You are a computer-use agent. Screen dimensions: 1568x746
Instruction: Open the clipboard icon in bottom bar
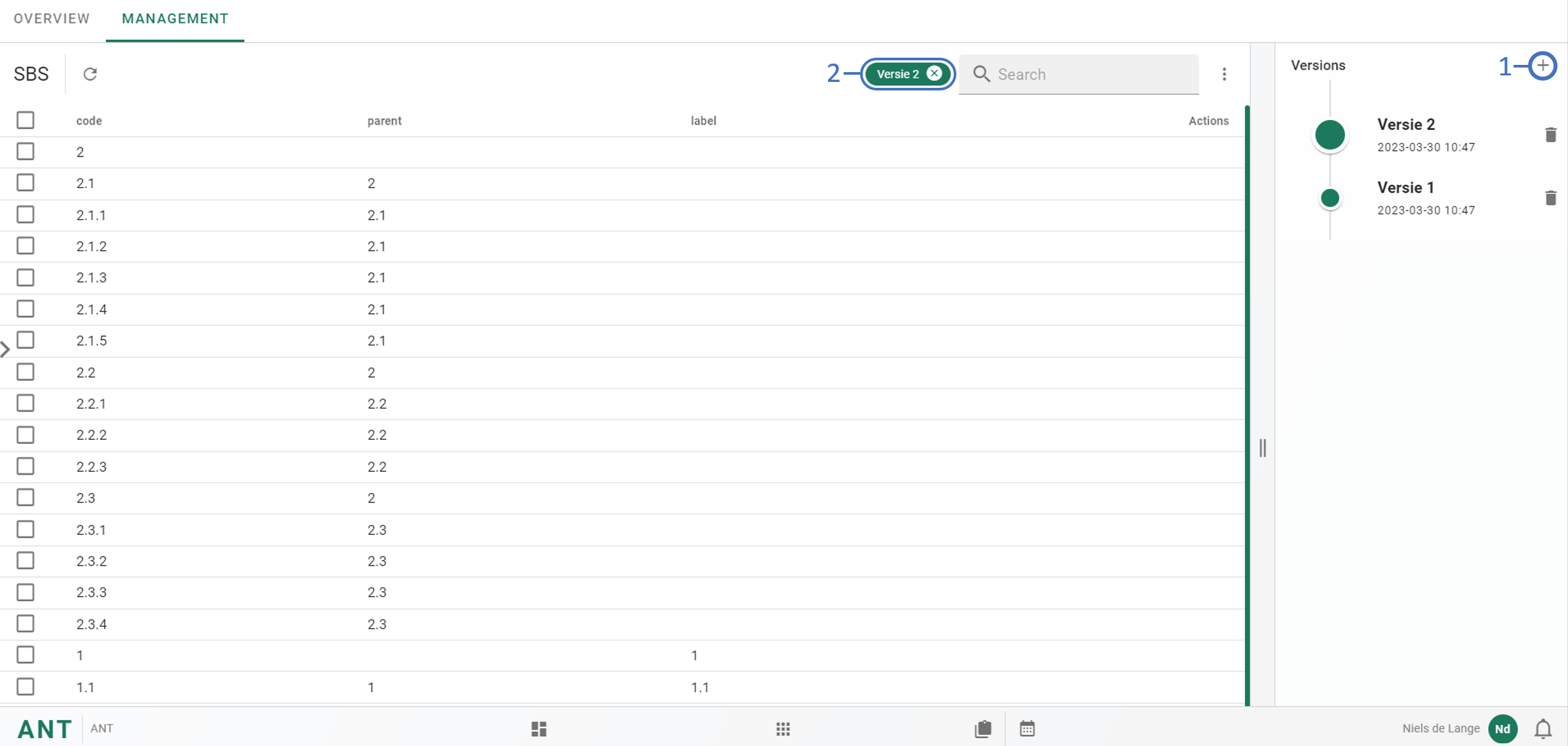click(x=983, y=729)
